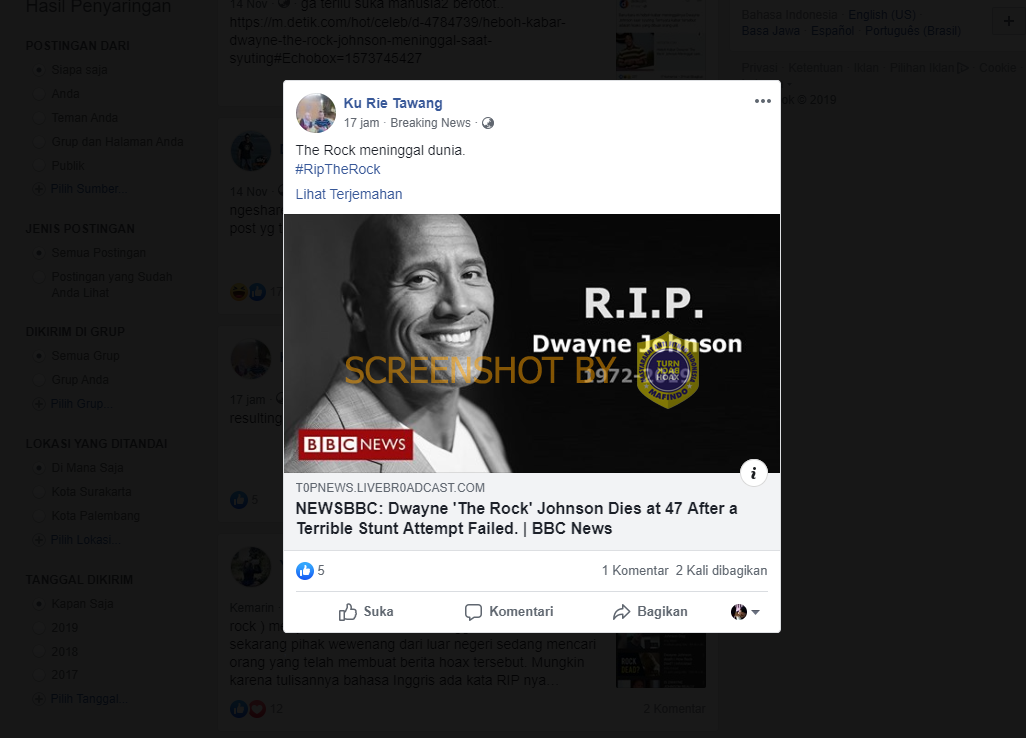Click the English (US) language option

[881, 14]
